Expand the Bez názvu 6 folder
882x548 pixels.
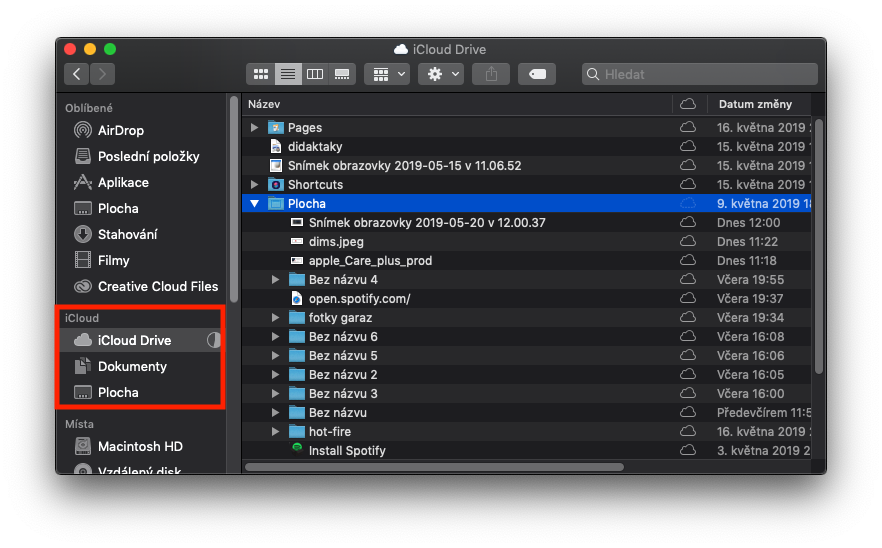pos(275,336)
